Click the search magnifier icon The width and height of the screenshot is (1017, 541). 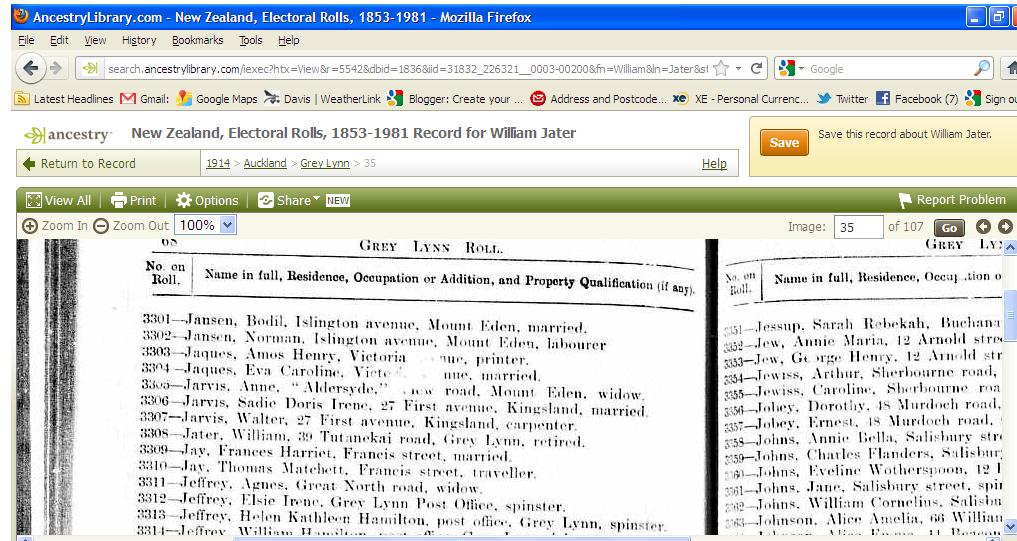(982, 68)
